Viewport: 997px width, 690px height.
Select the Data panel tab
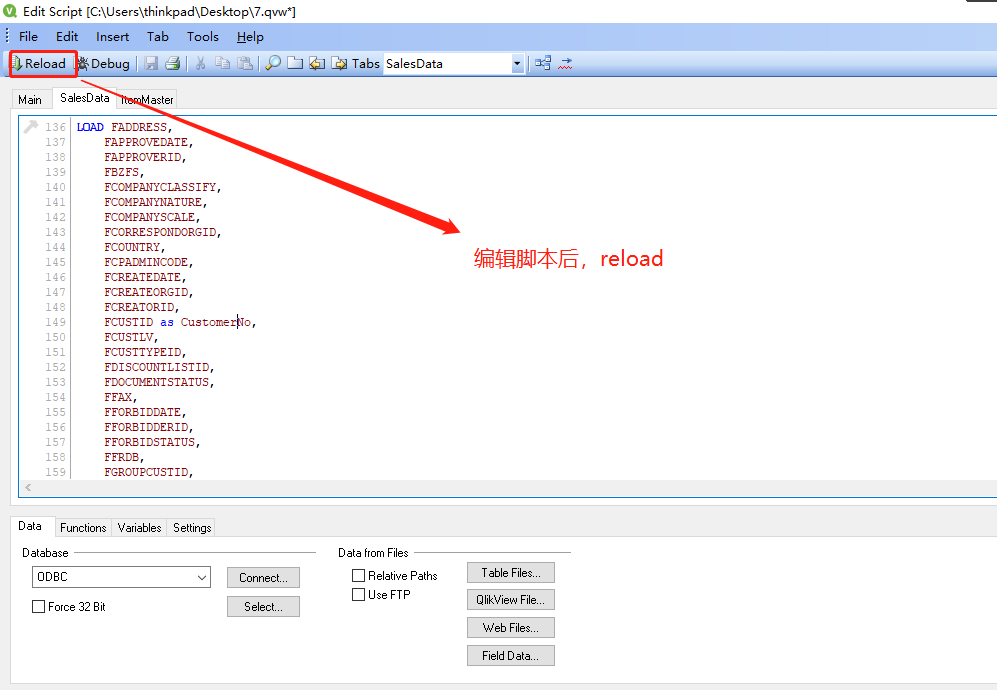pos(30,526)
